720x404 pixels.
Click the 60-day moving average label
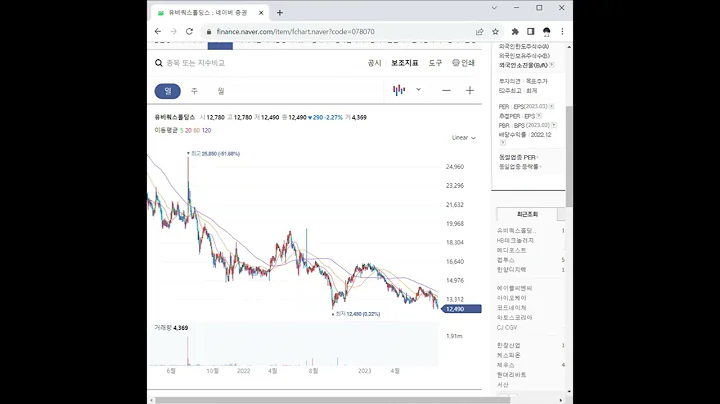(197, 130)
